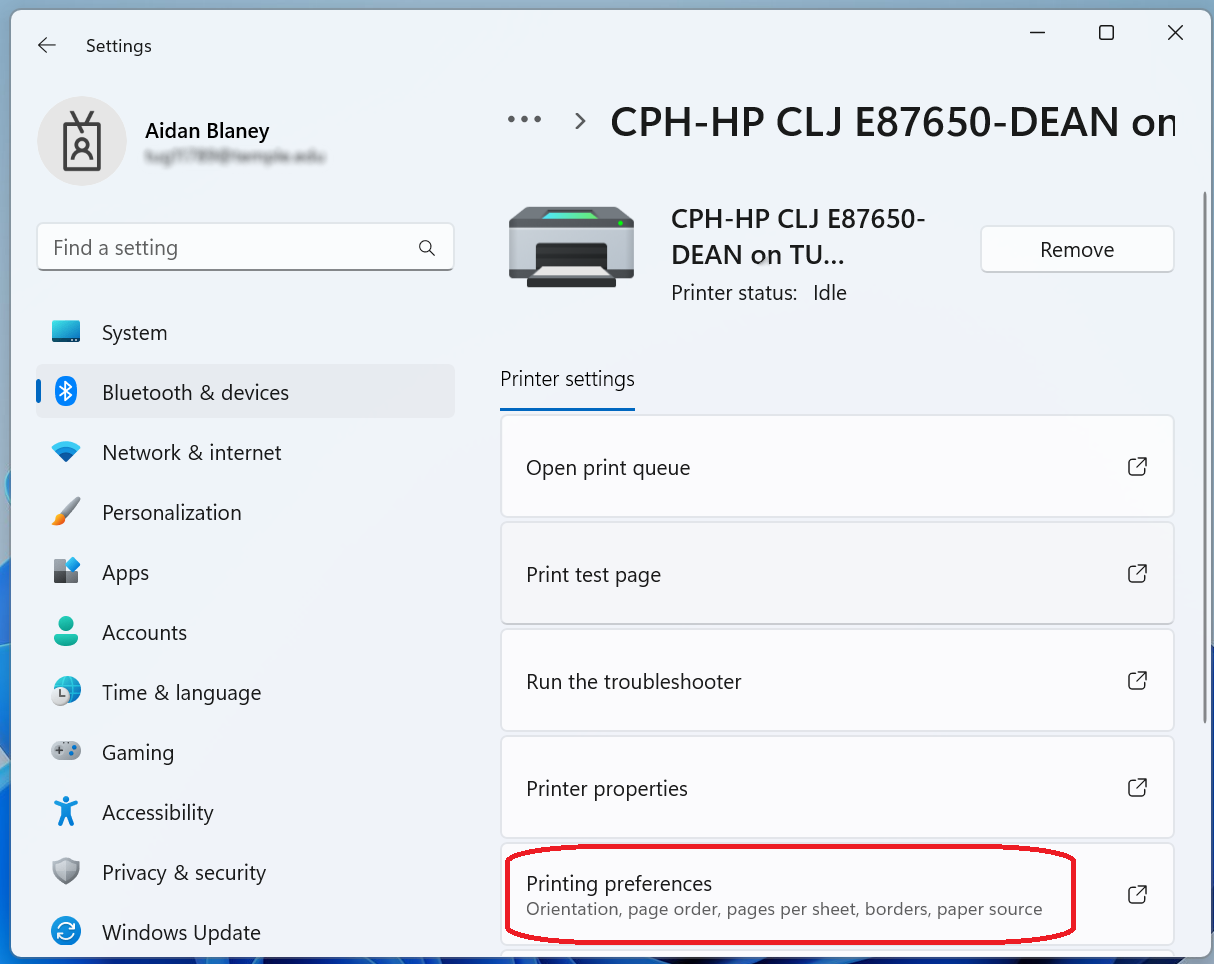Click the Windows Update sync icon
The height and width of the screenshot is (964, 1214).
coord(66,932)
